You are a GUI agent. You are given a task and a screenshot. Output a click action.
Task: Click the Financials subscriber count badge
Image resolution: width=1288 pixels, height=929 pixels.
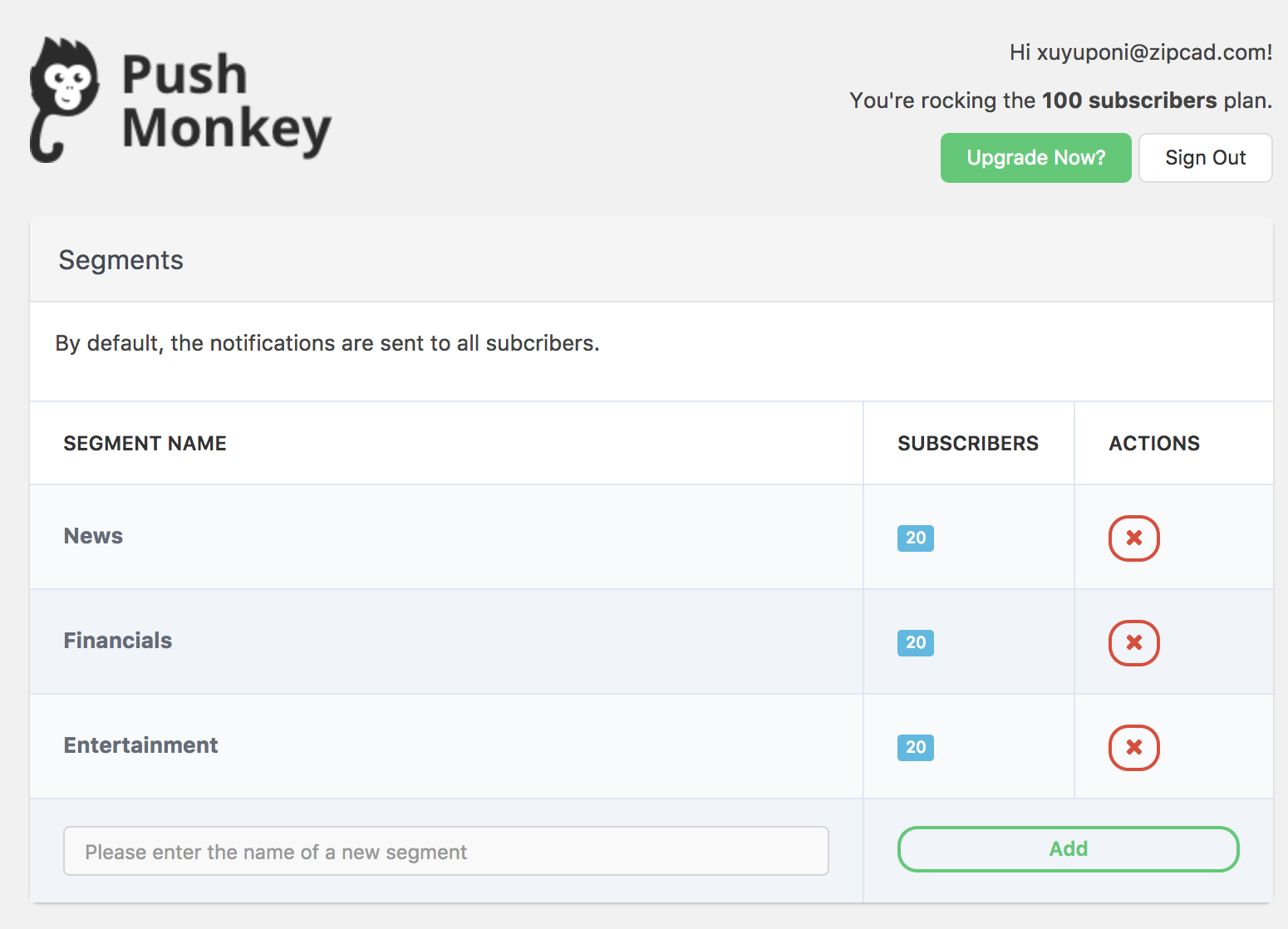915,642
